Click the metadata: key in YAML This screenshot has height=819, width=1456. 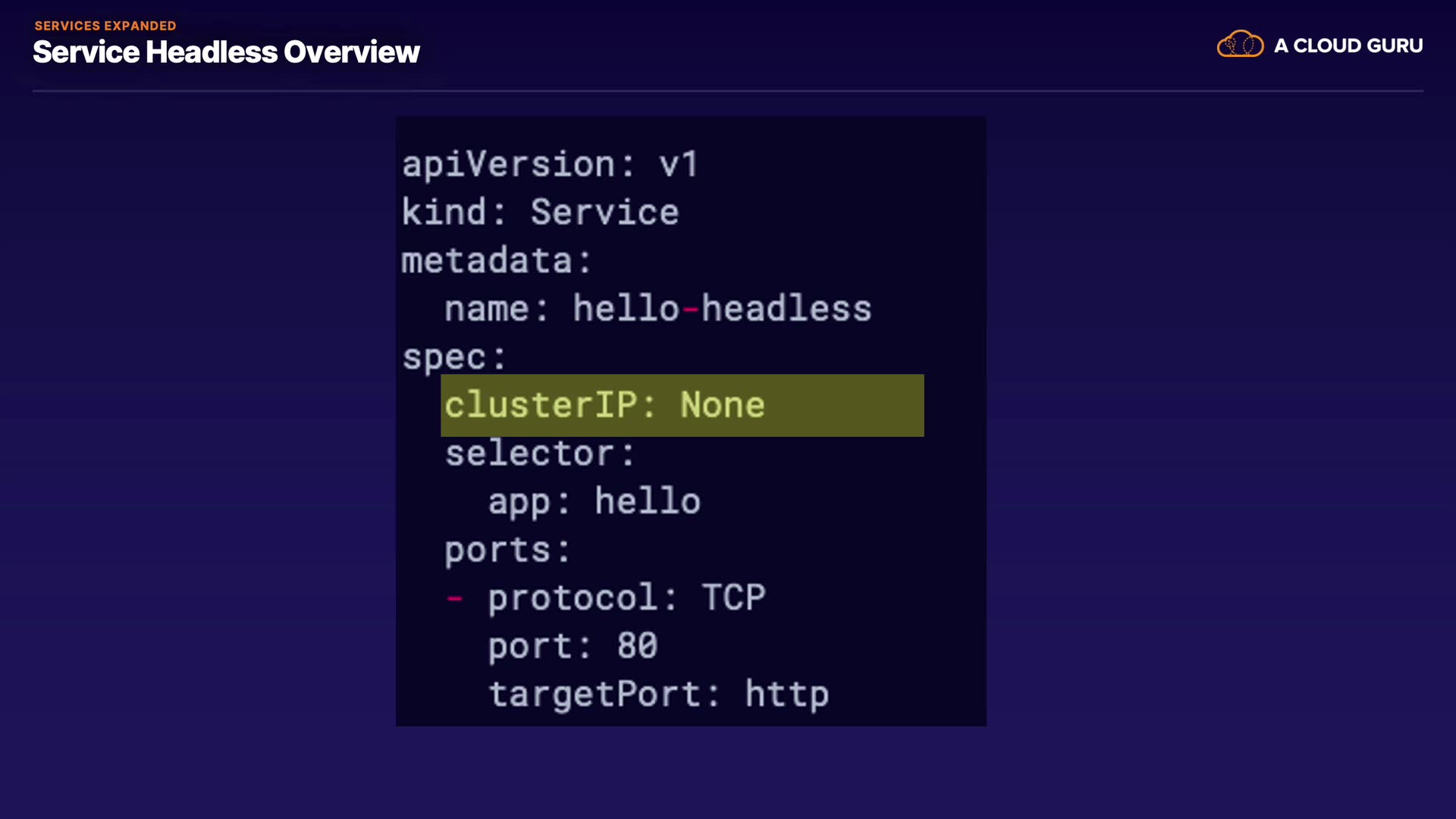tap(496, 261)
